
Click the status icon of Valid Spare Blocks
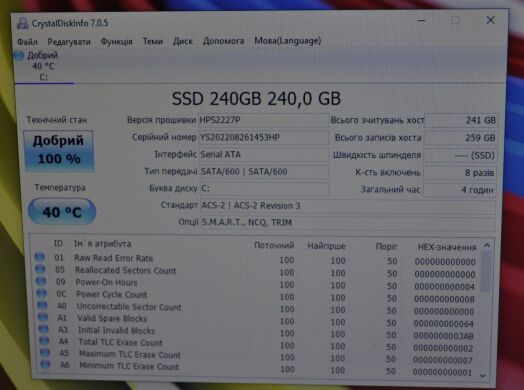43,317
